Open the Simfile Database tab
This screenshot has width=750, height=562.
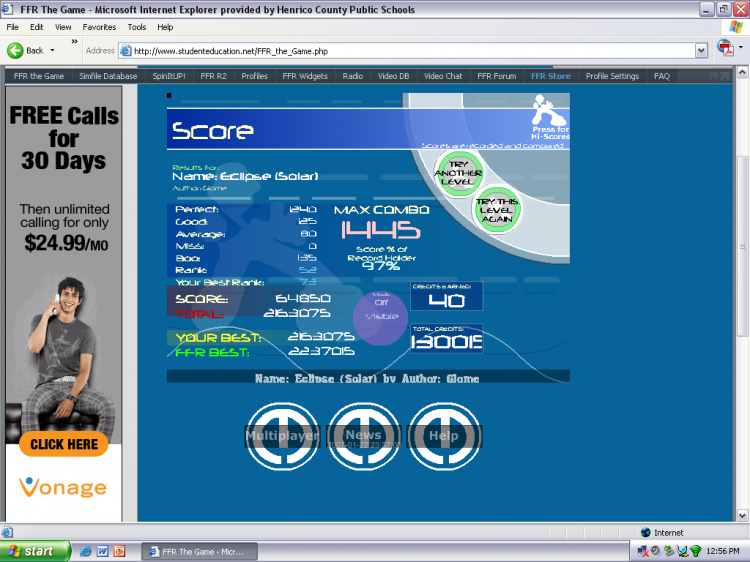coord(108,76)
